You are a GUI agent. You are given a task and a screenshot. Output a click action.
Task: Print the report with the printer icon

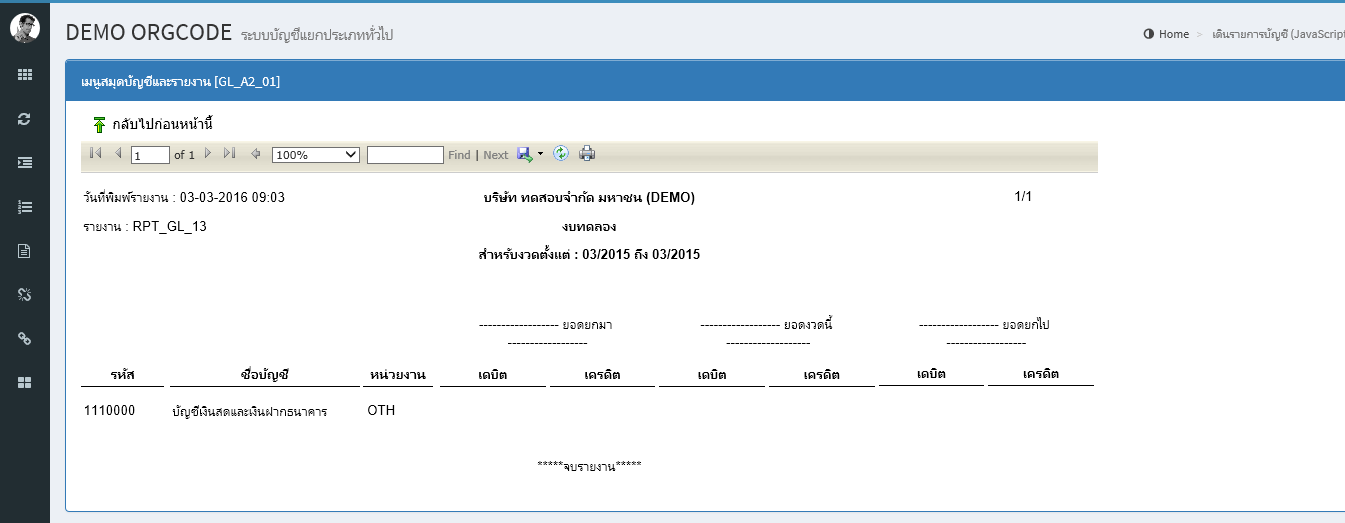click(587, 154)
